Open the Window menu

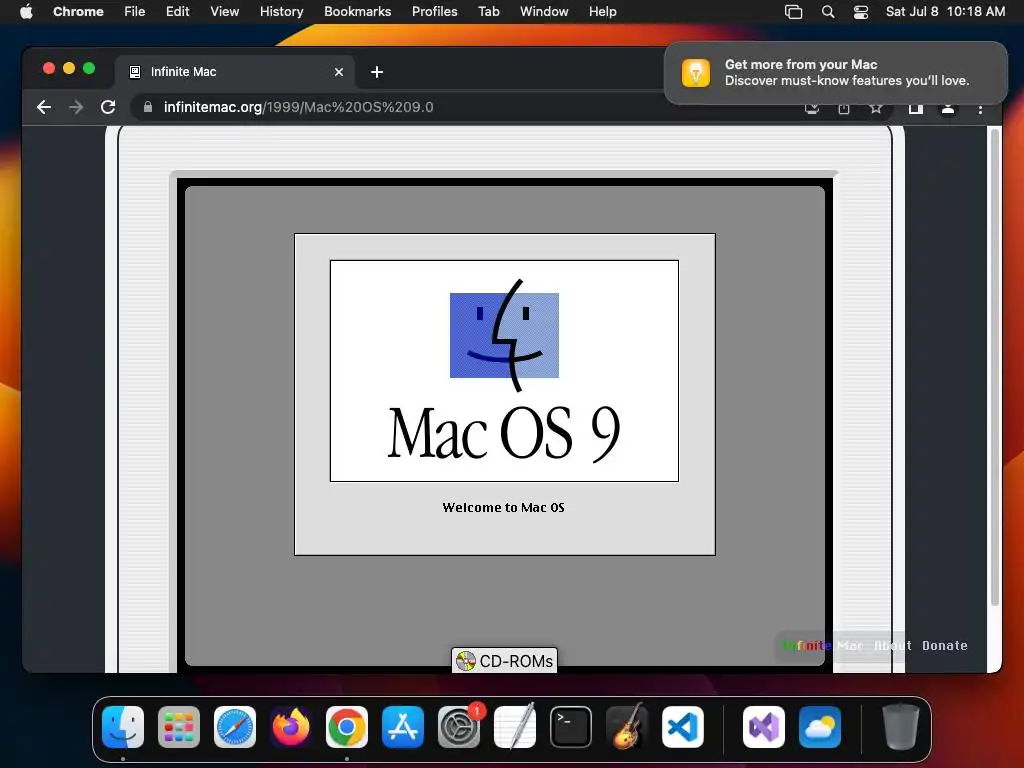coord(544,11)
